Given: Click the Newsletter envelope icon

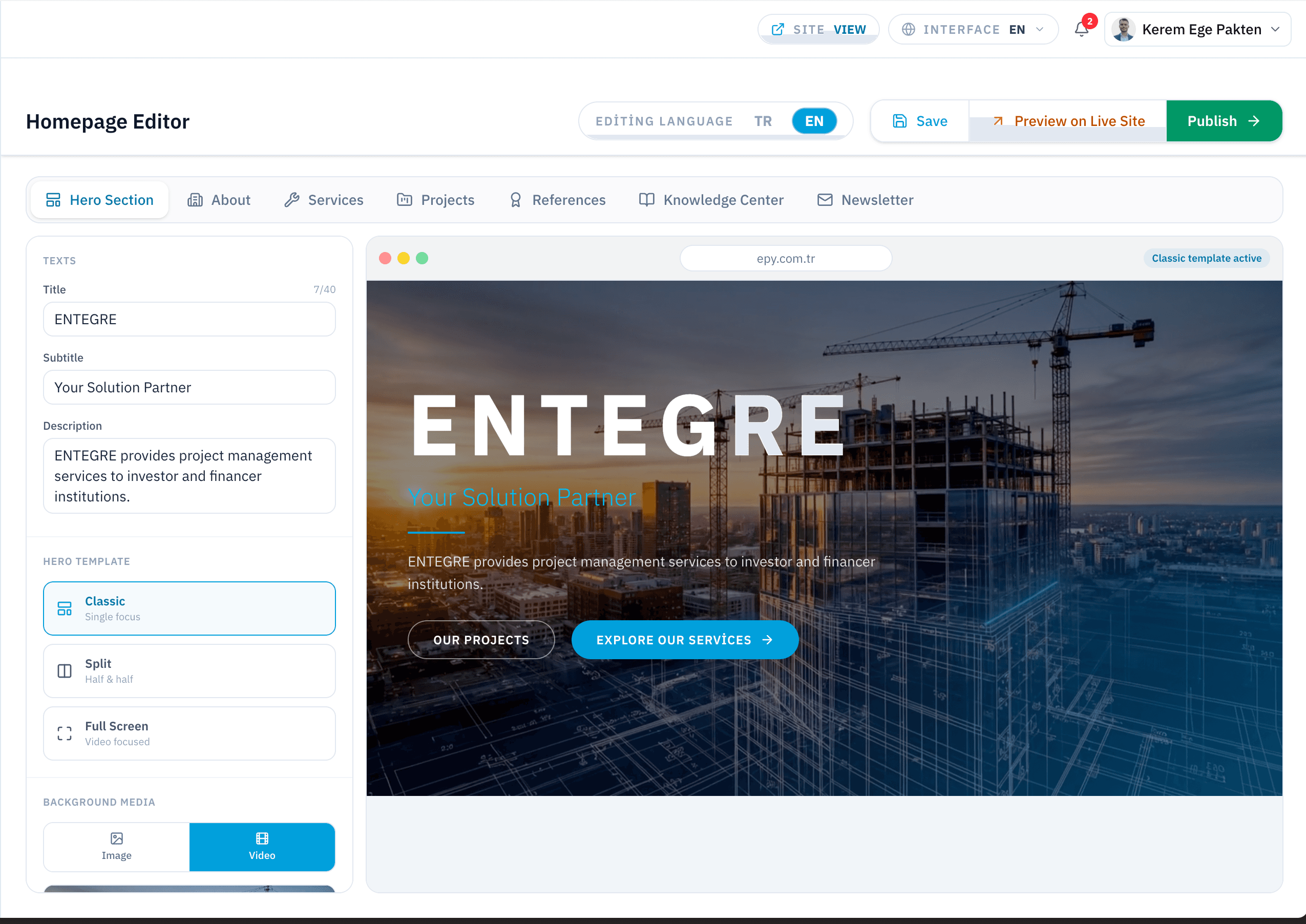Looking at the screenshot, I should (x=825, y=200).
